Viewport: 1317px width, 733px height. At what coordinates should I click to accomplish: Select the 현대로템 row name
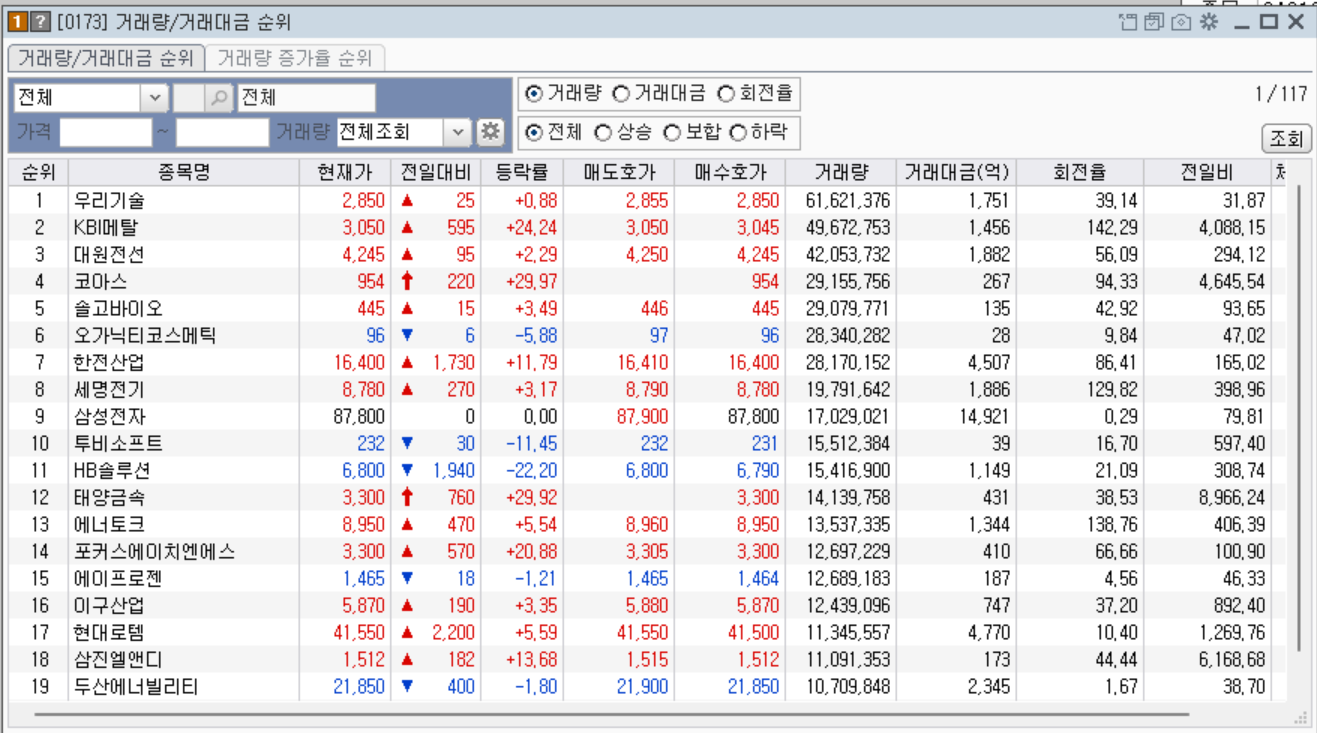tap(109, 633)
